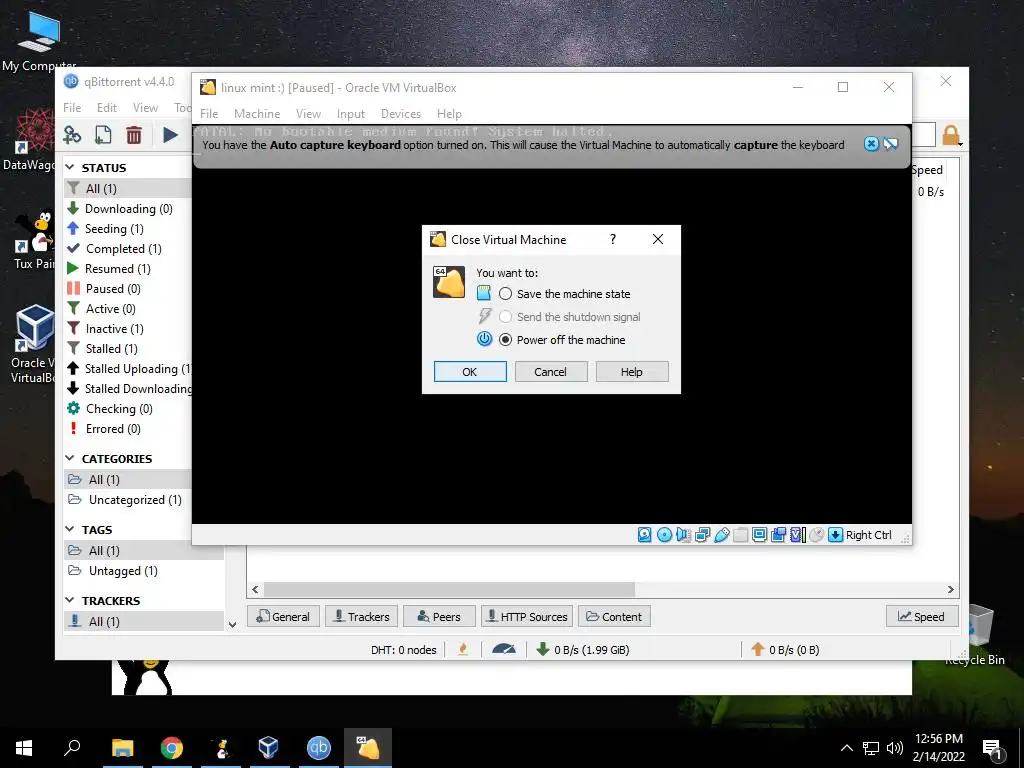Open File Explorer from the taskbar
The image size is (1024, 768).
[122, 748]
